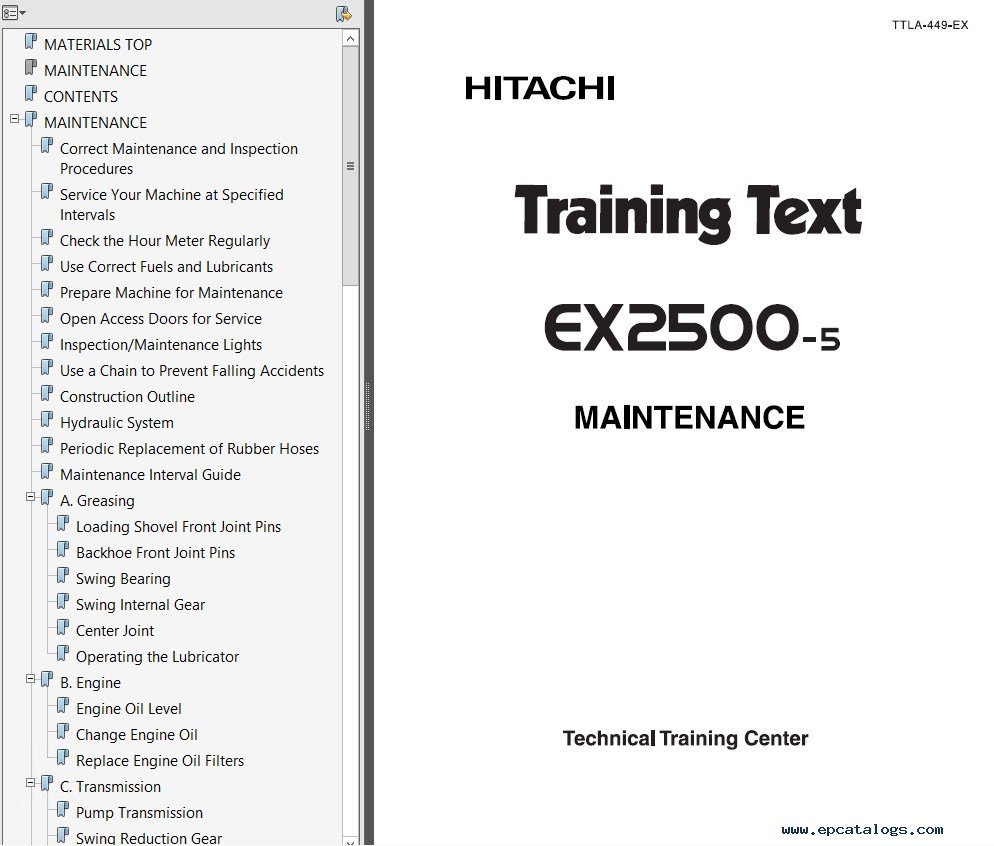Select the C. Transmission bookmark
Screen dimensions: 994x846
point(110,786)
